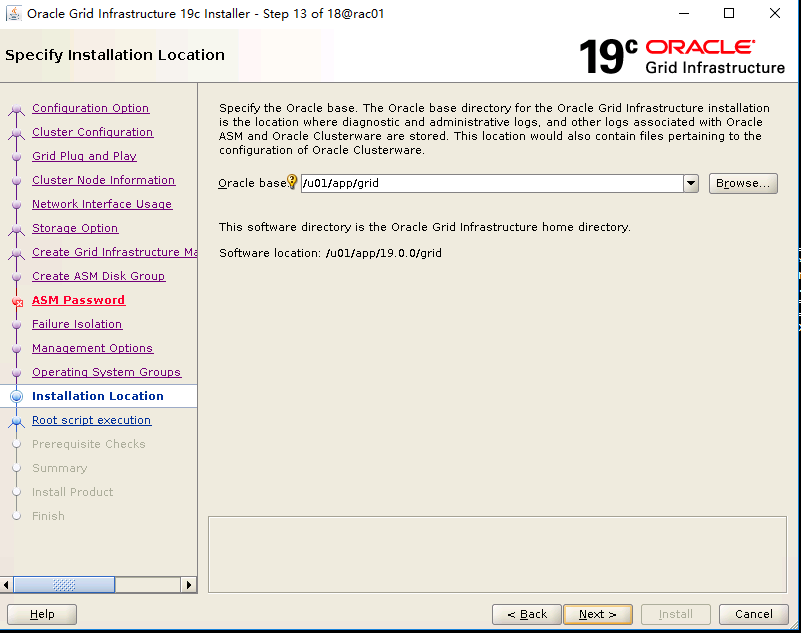Open Cluster Node Information step

point(104,180)
